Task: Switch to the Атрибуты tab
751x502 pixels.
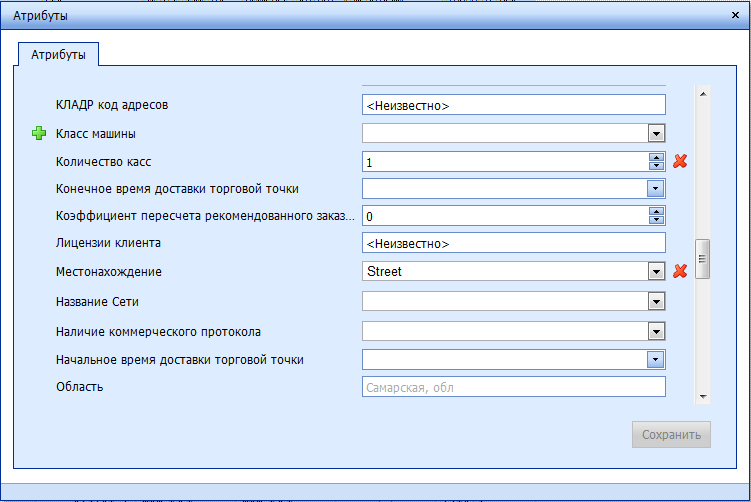Action: [x=57, y=54]
